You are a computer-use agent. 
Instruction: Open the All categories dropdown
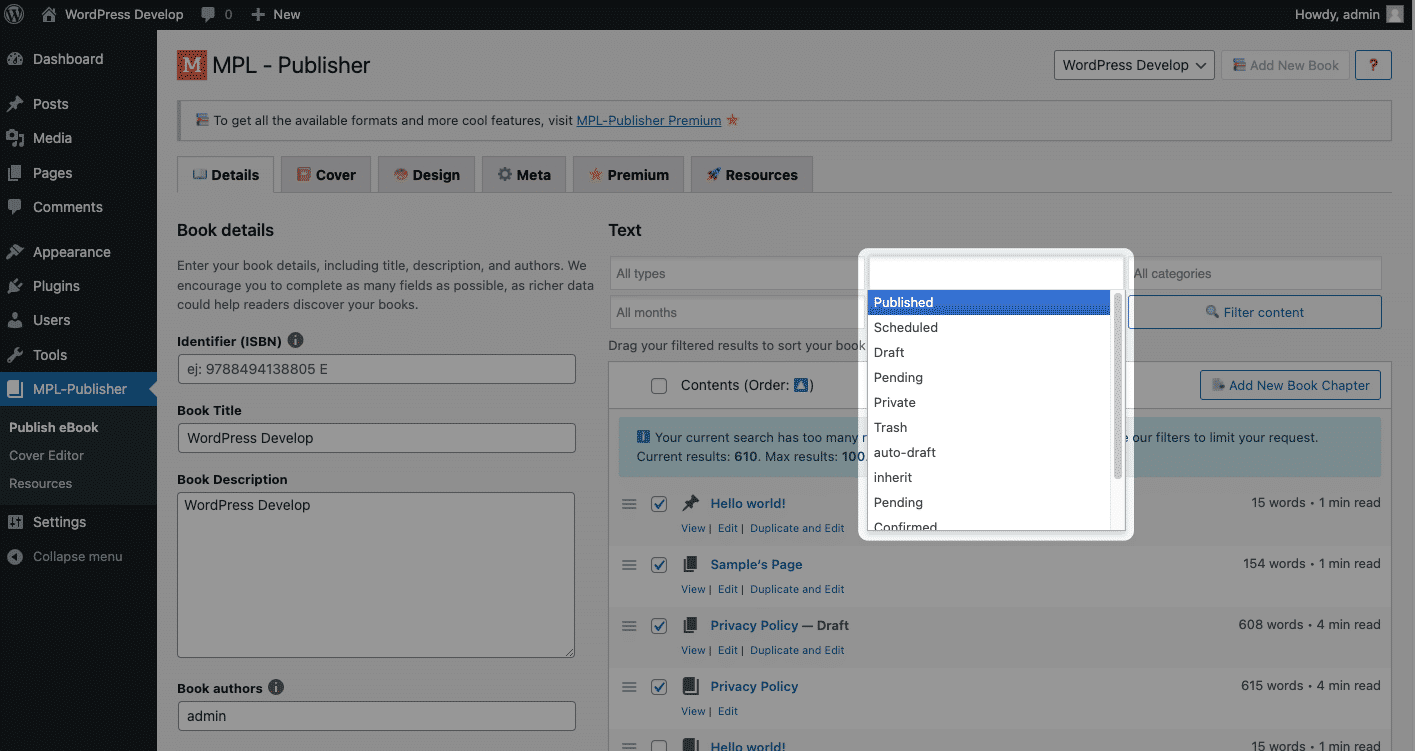click(1255, 273)
